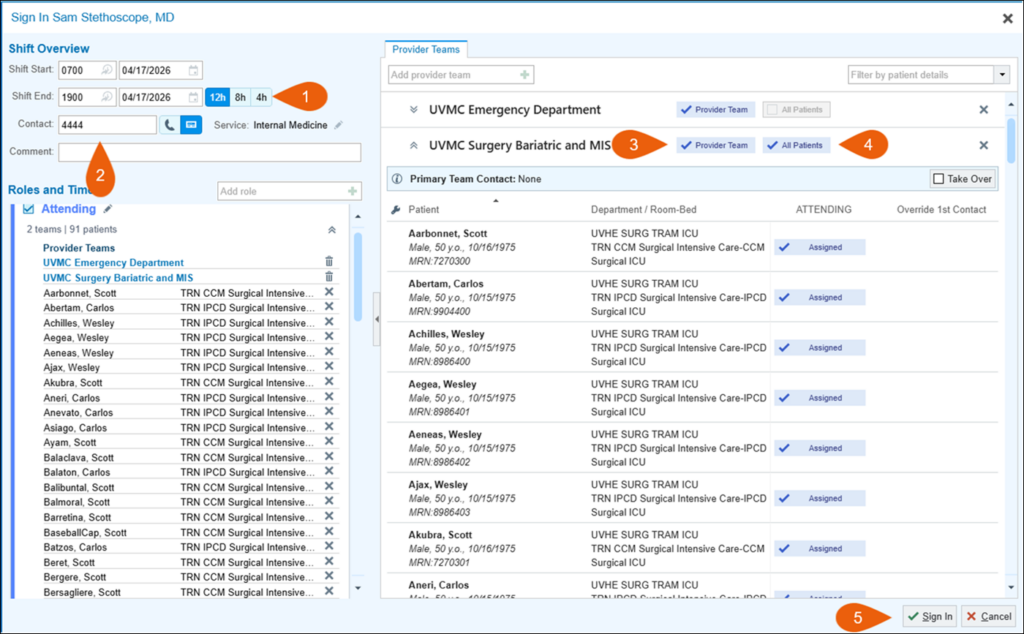The image size is (1024, 634).
Task: Select the Attending role heading
Action: point(68,208)
